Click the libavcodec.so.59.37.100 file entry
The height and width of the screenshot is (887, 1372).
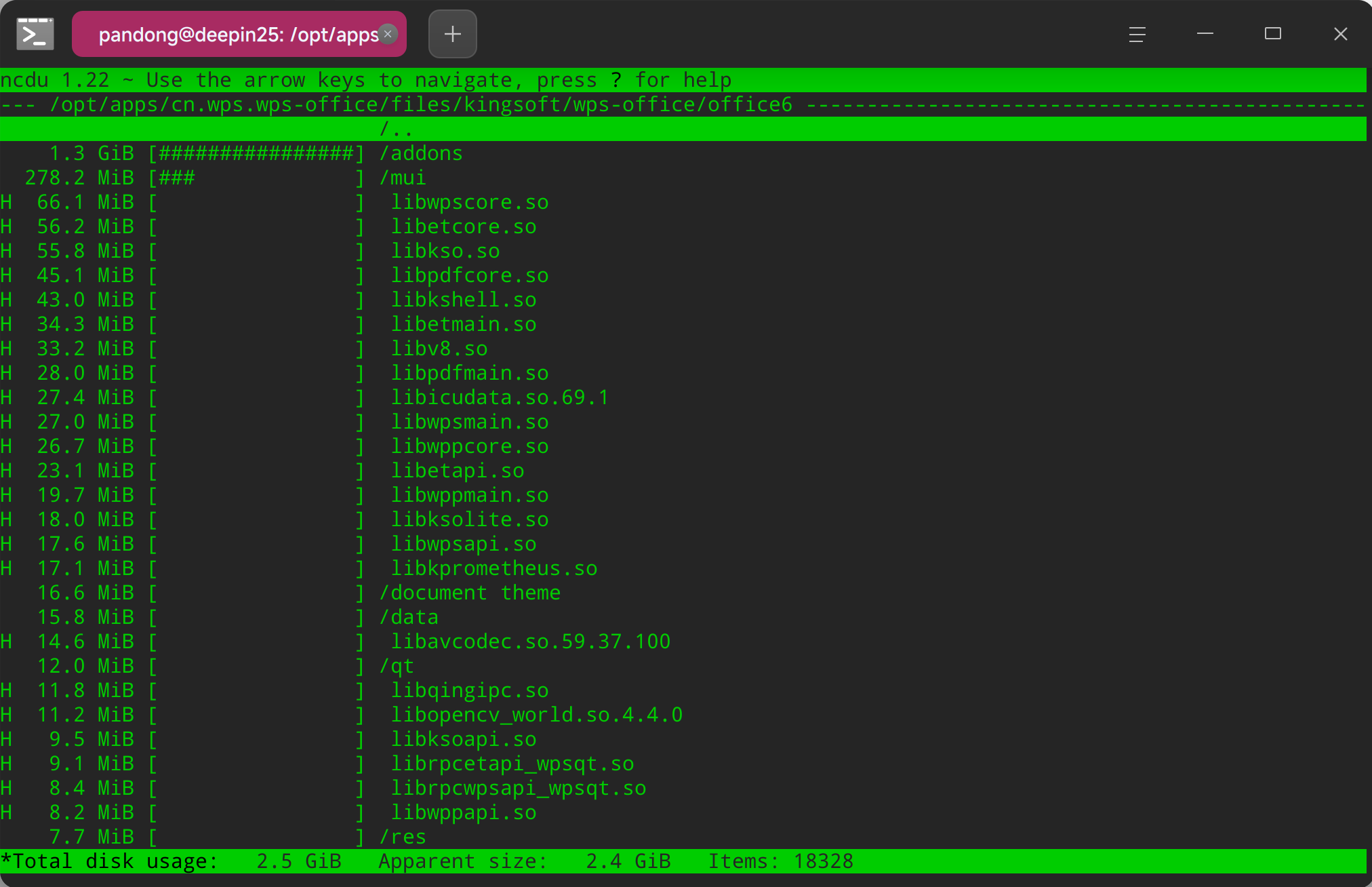[531, 642]
